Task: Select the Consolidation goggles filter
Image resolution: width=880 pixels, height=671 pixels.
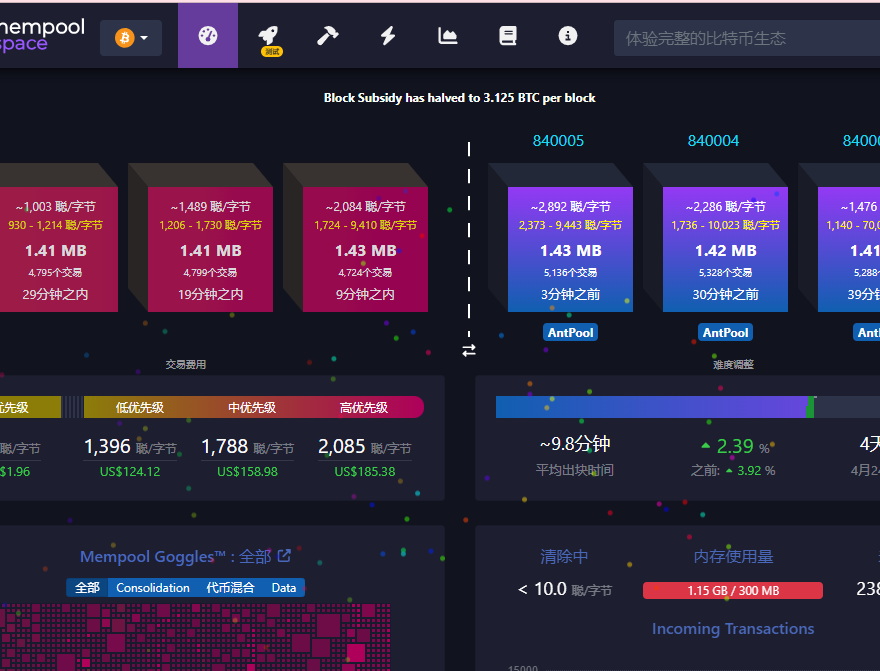Action: (153, 587)
